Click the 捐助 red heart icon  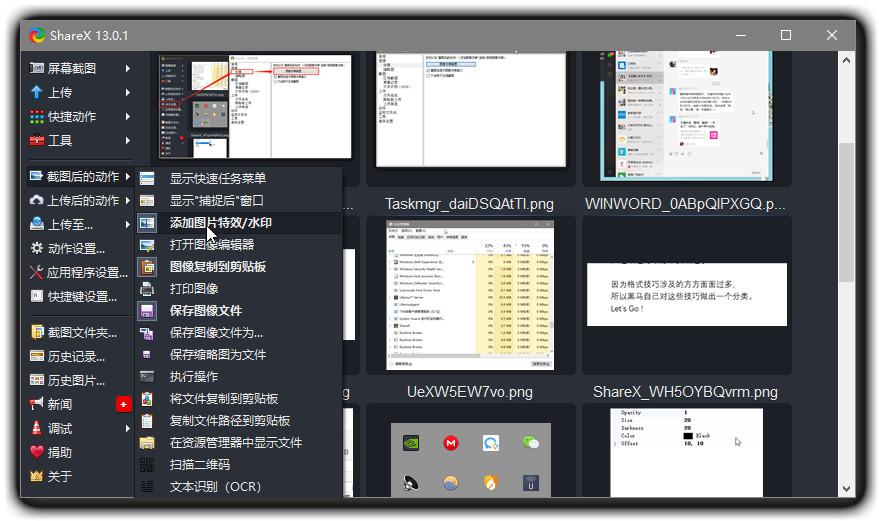click(36, 451)
